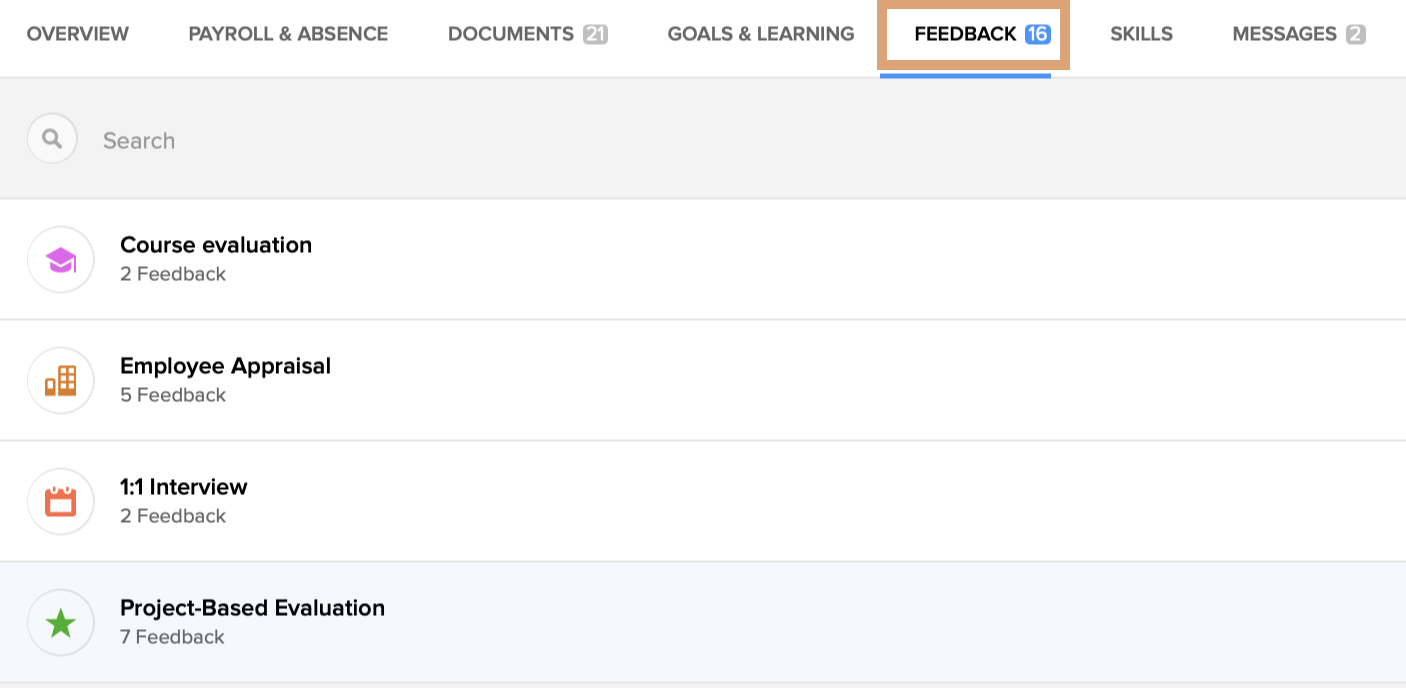Click the Documents count badge 21

tap(596, 34)
